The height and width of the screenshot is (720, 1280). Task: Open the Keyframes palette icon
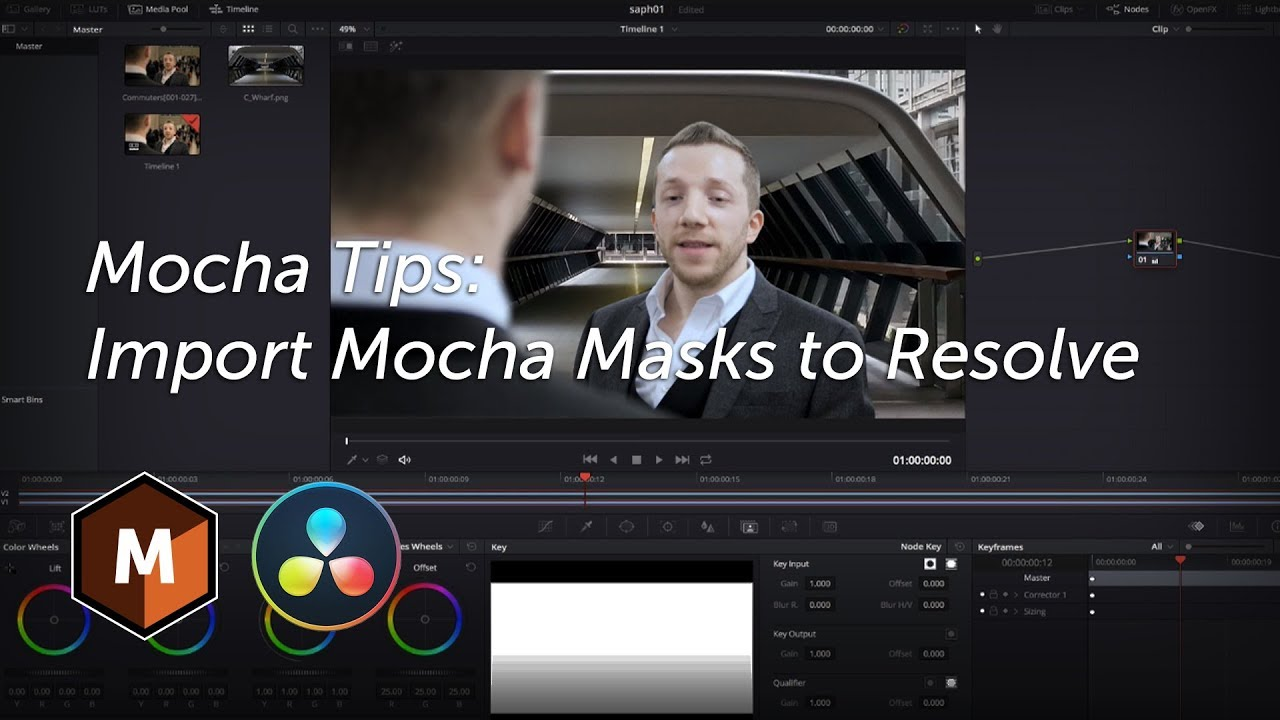1196,526
